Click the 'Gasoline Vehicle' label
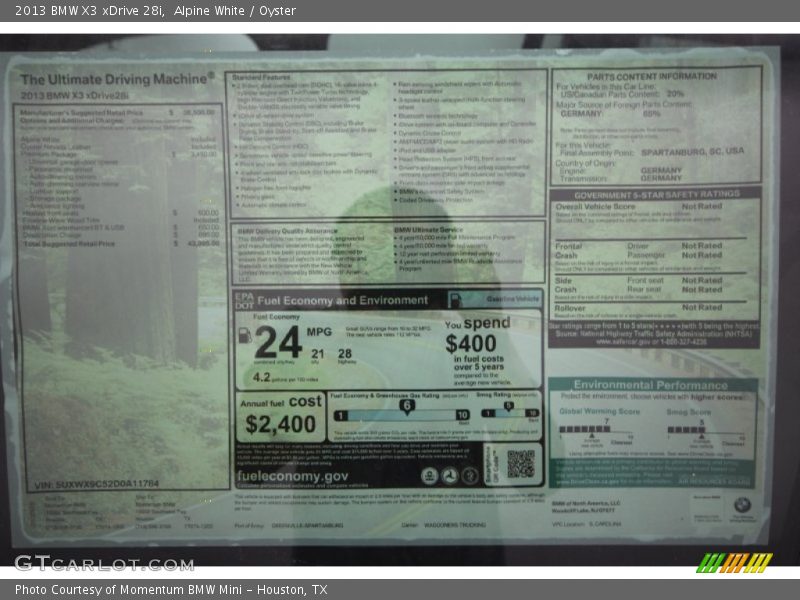This screenshot has width=800, height=600. pos(512,299)
